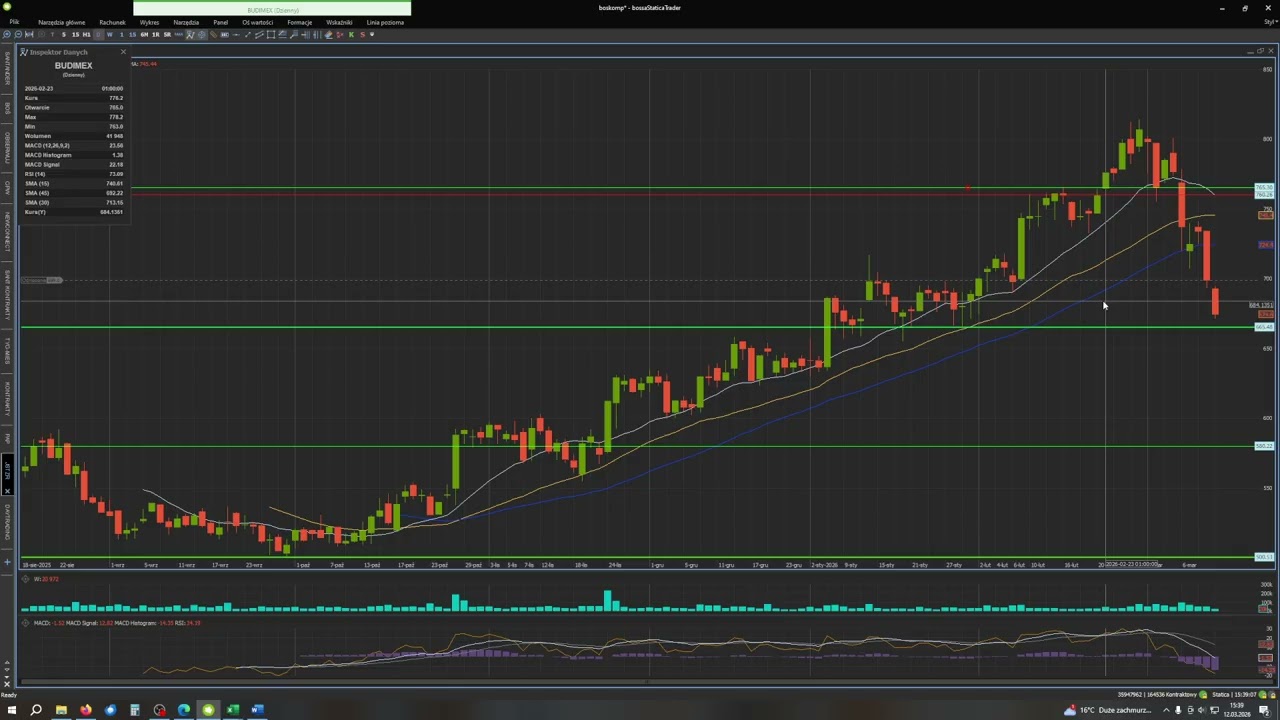Open the Plik menu
Image resolution: width=1280 pixels, height=720 pixels.
pyautogui.click(x=14, y=22)
